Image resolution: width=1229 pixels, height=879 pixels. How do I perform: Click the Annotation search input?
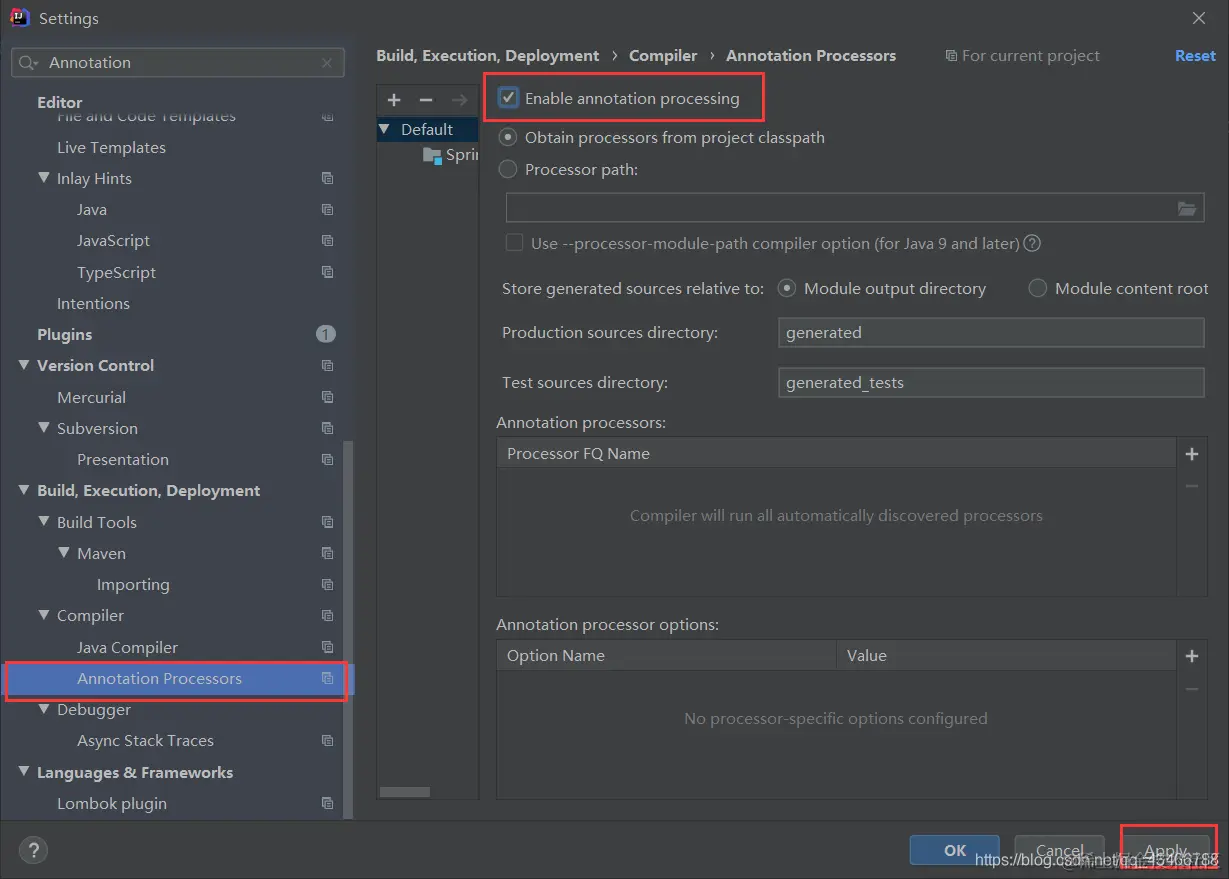180,63
